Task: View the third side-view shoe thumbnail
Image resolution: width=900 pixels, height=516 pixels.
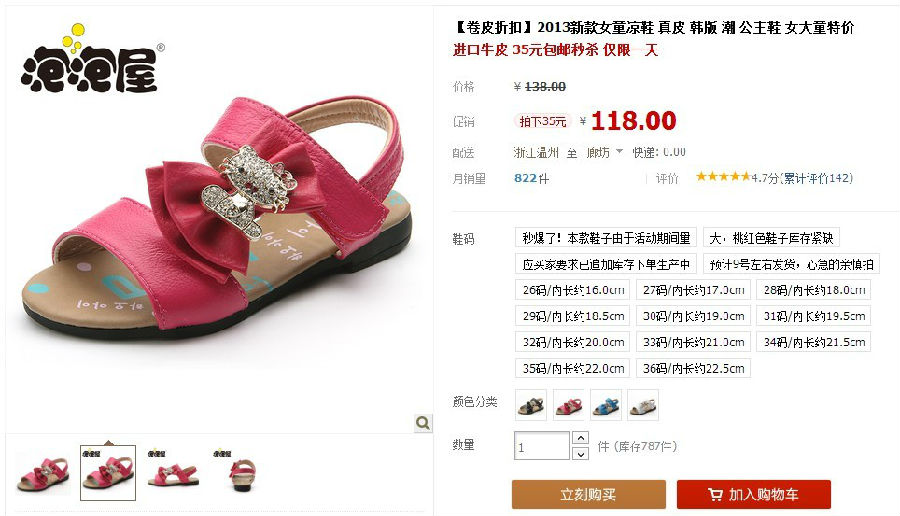Action: click(173, 472)
